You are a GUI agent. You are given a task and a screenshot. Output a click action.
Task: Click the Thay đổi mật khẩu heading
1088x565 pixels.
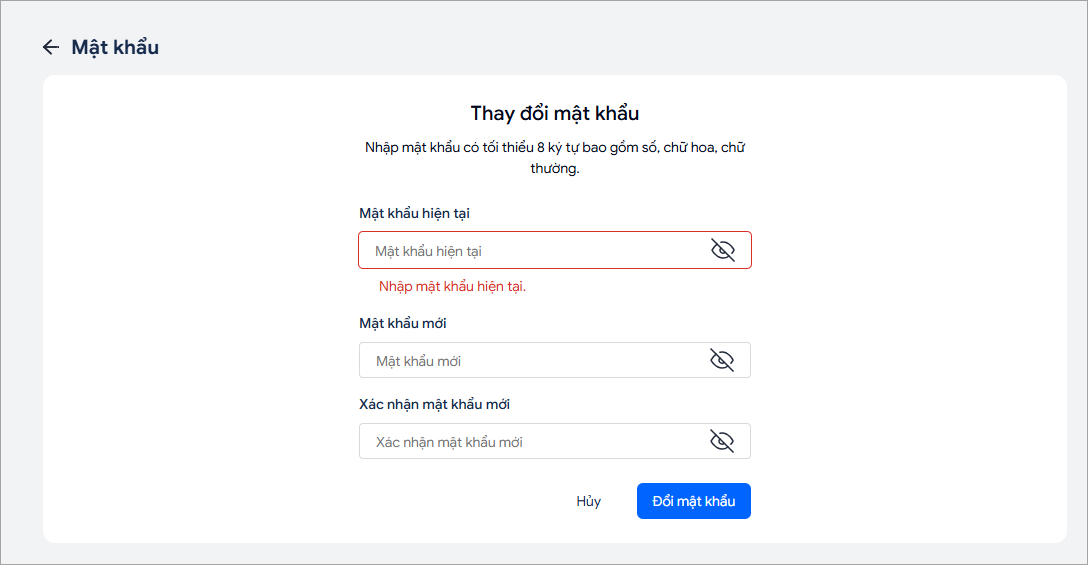(554, 113)
